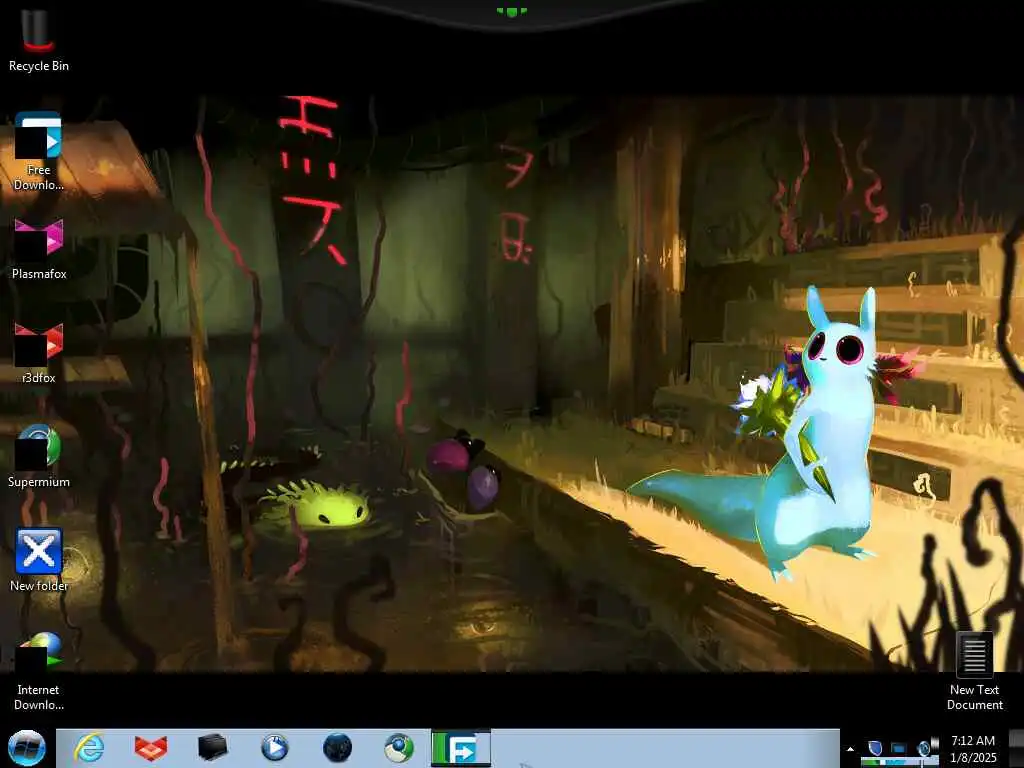Open the clock showing 7:12 AM
The width and height of the screenshot is (1024, 768).
pyautogui.click(x=972, y=748)
